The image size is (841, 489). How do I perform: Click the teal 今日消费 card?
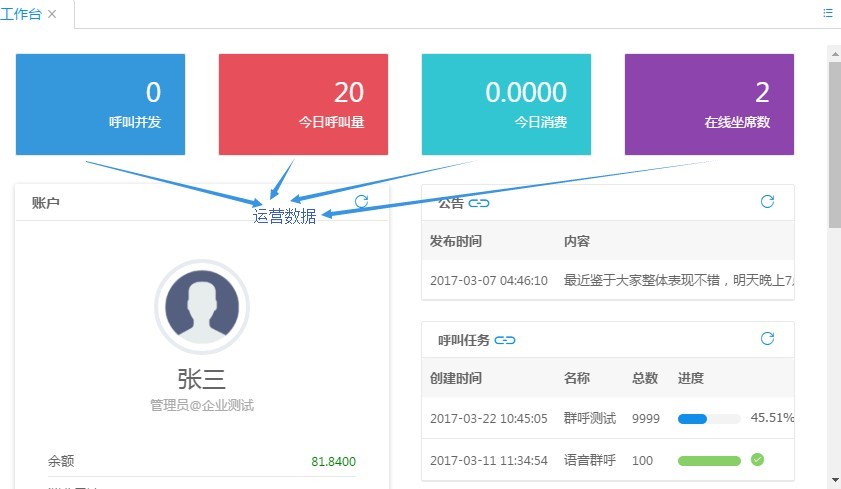(x=506, y=105)
